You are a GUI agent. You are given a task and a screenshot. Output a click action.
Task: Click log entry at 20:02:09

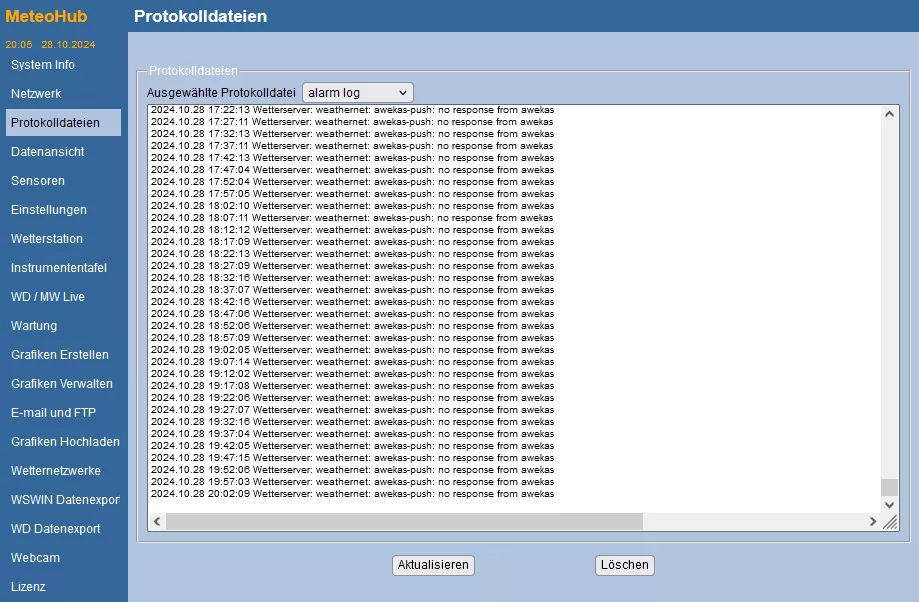pos(352,494)
